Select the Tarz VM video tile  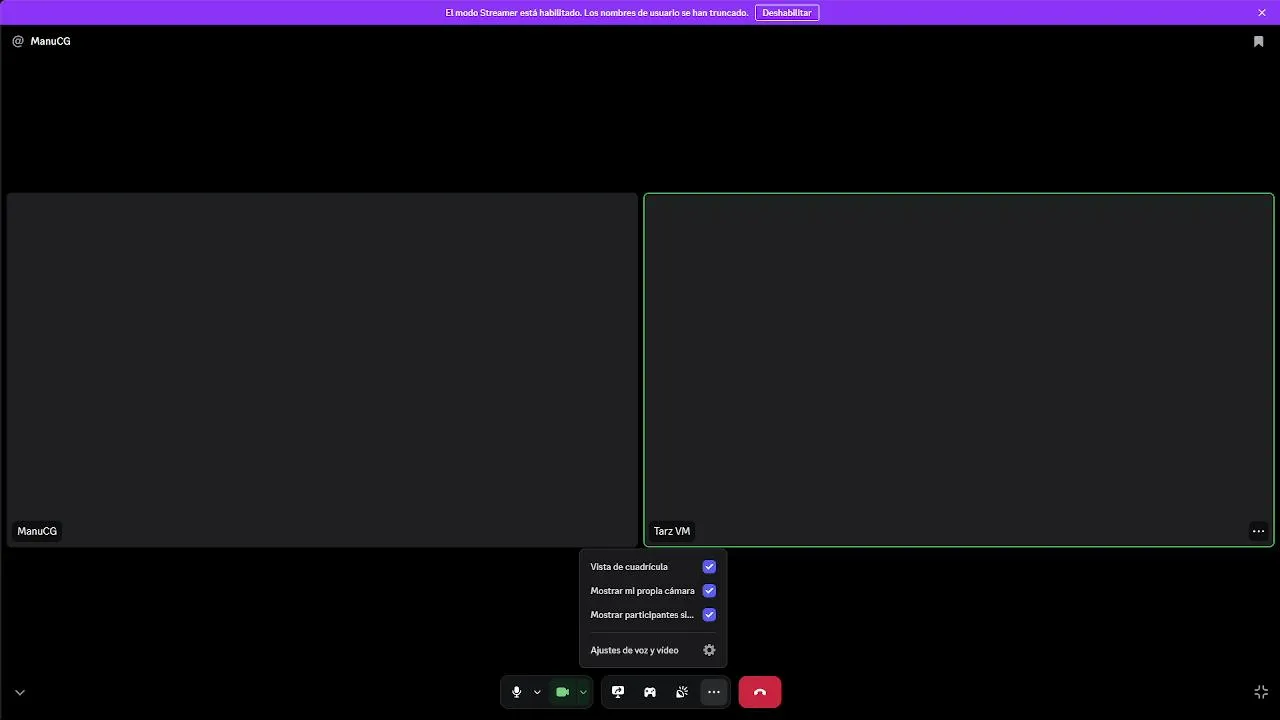tap(959, 370)
